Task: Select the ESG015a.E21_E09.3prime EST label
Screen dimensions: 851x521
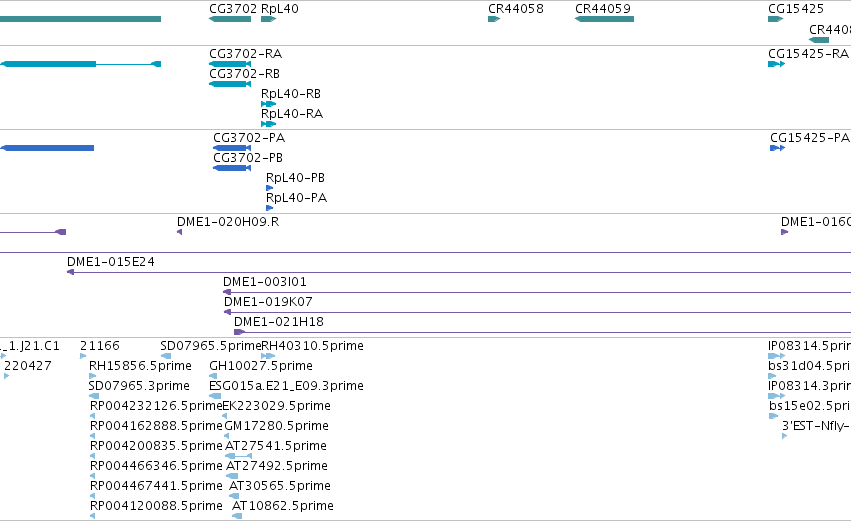Action: (286, 386)
